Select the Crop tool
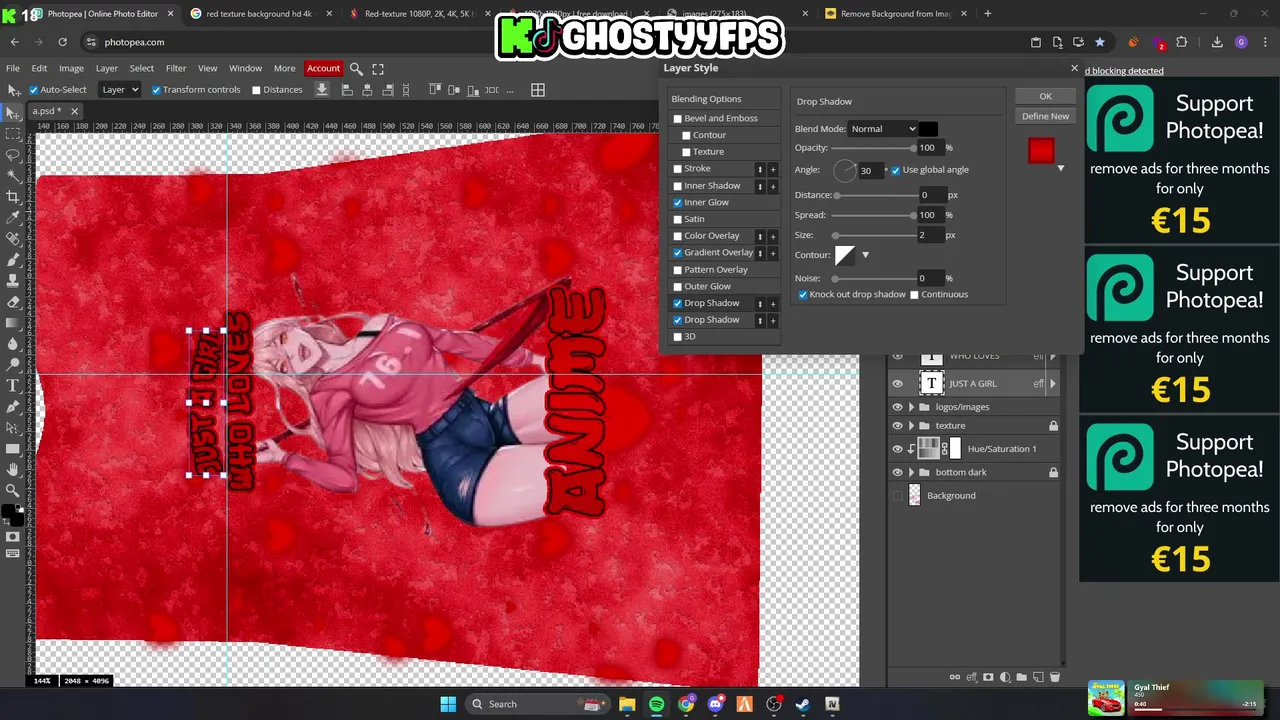 click(x=13, y=196)
